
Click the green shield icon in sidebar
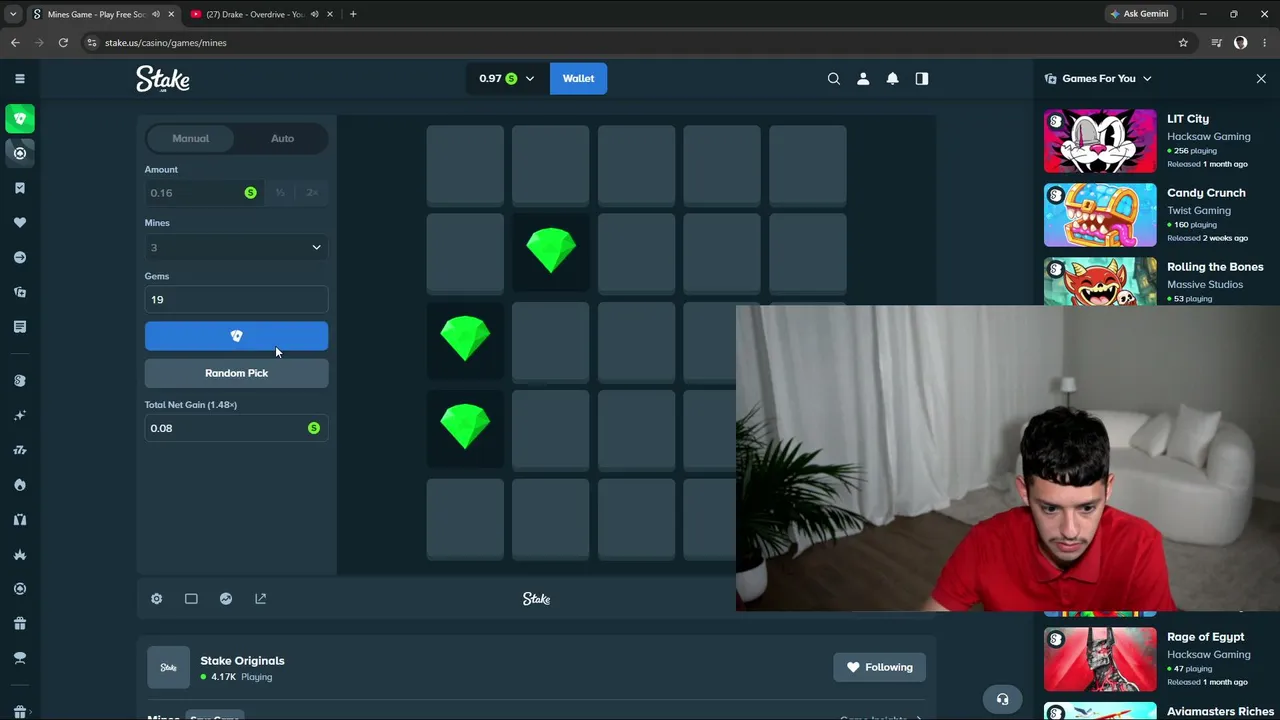coord(20,119)
